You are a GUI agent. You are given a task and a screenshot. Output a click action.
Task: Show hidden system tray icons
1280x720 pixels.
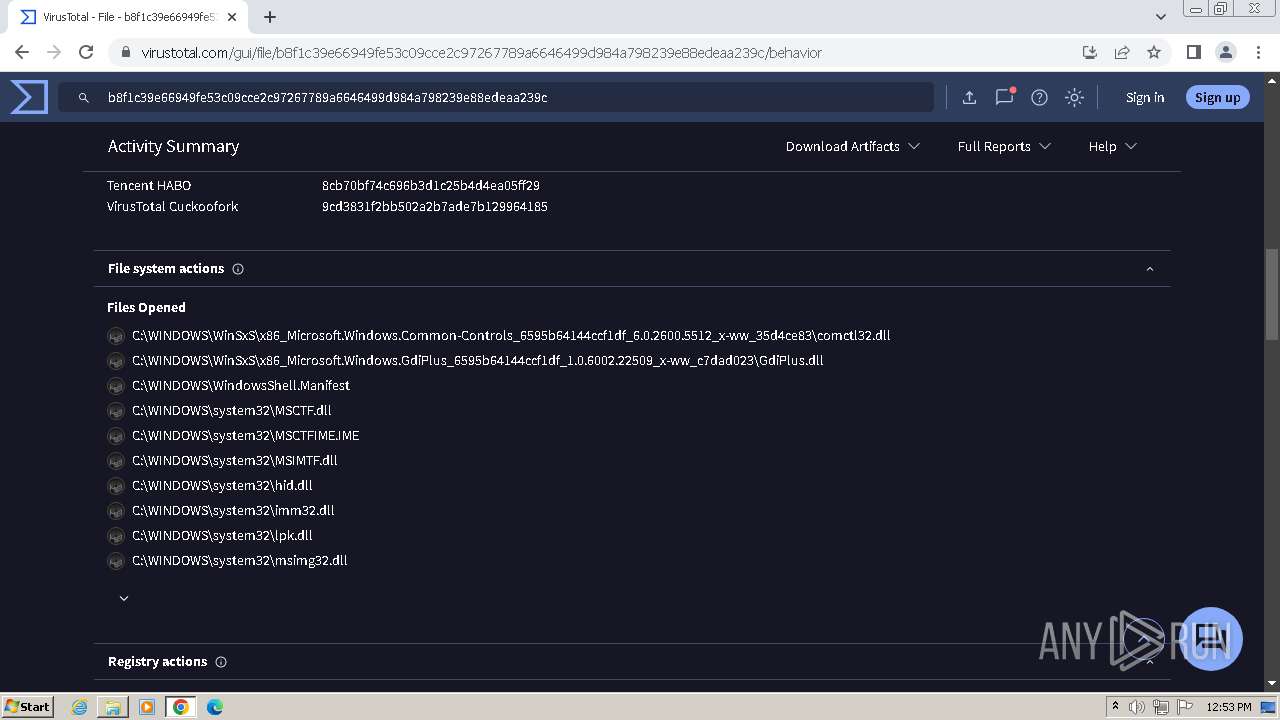coord(1115,707)
